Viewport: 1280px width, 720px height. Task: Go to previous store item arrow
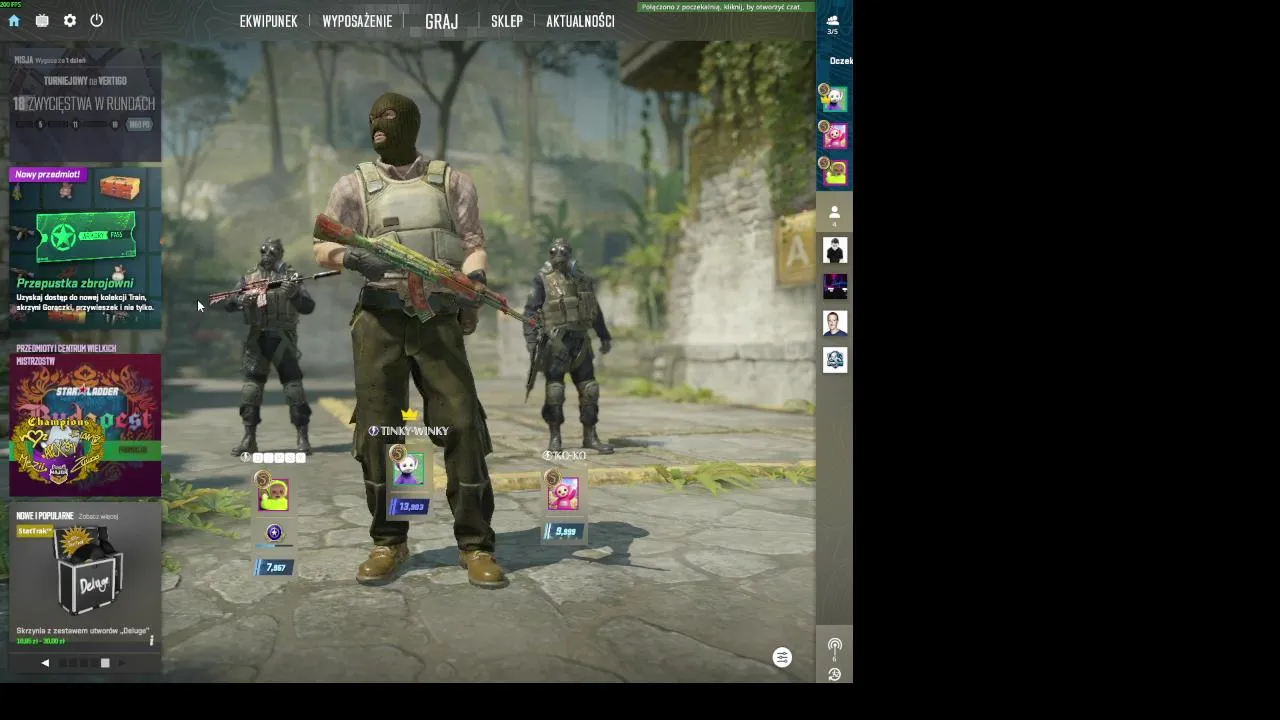(45, 663)
